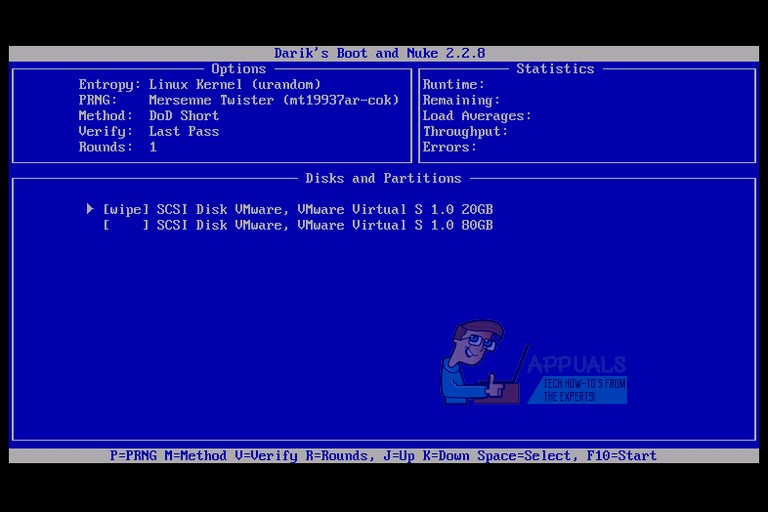
Task: Click the Space=Select hint in bottom bar
Action: 526,456
